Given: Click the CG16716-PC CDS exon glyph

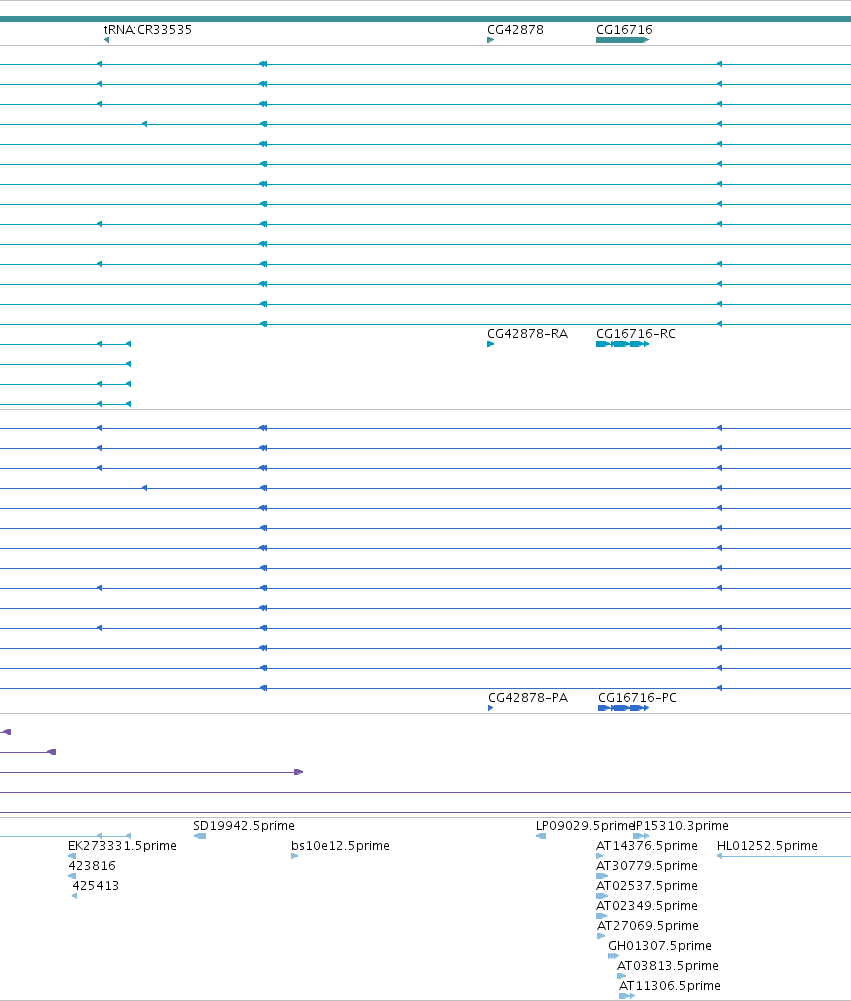Looking at the screenshot, I should point(623,708).
